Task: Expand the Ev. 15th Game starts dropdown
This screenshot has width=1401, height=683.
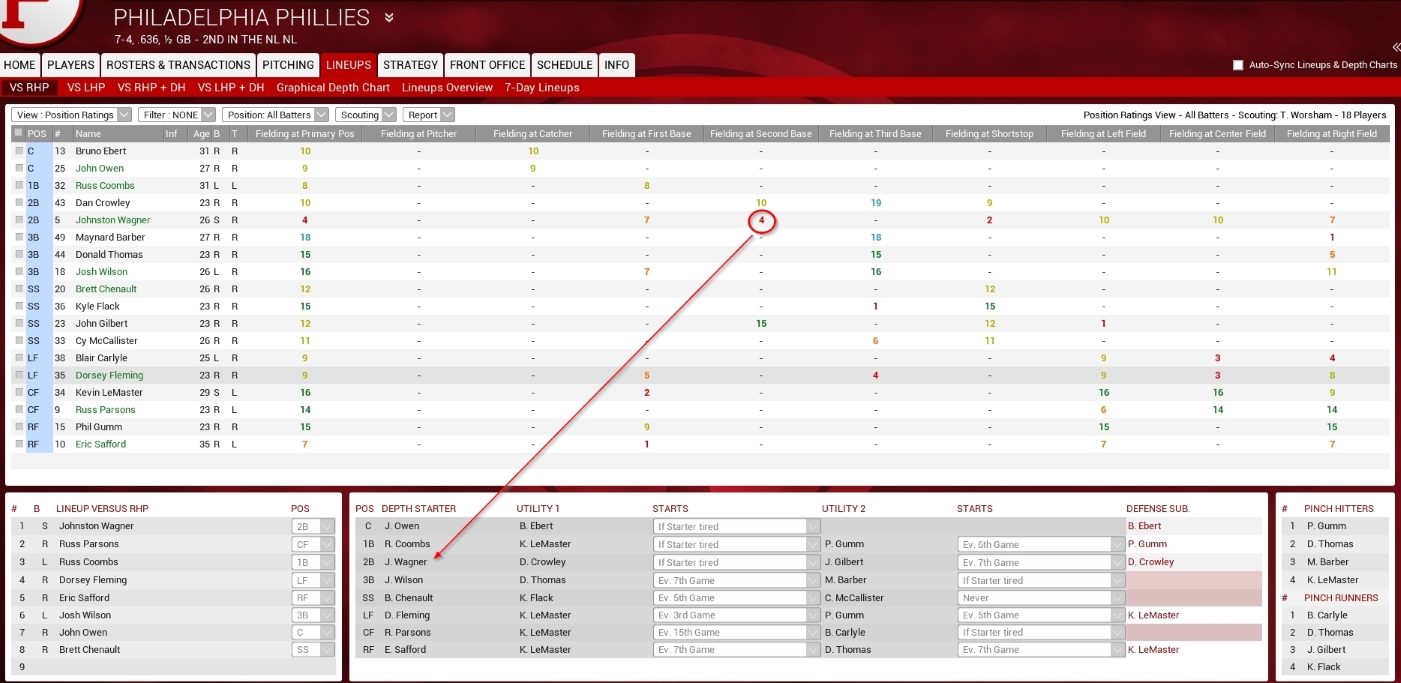Action: (x=737, y=632)
